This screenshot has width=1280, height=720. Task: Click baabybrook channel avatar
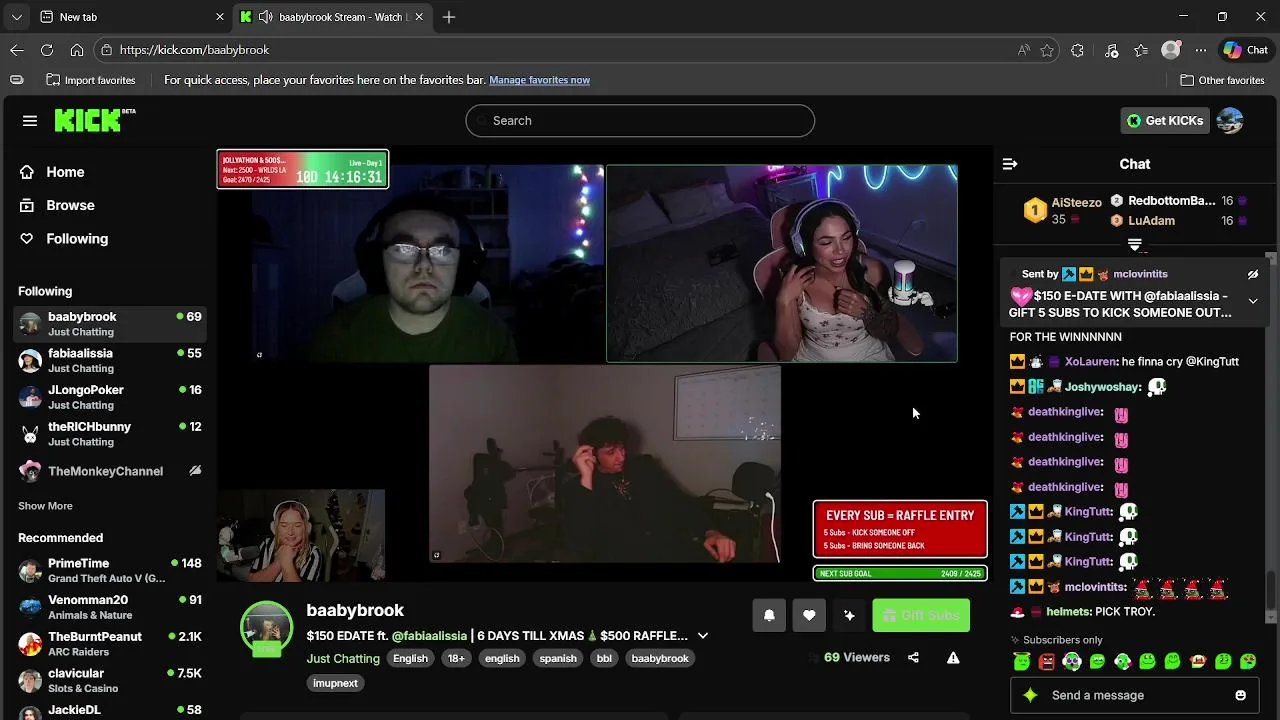[266, 628]
